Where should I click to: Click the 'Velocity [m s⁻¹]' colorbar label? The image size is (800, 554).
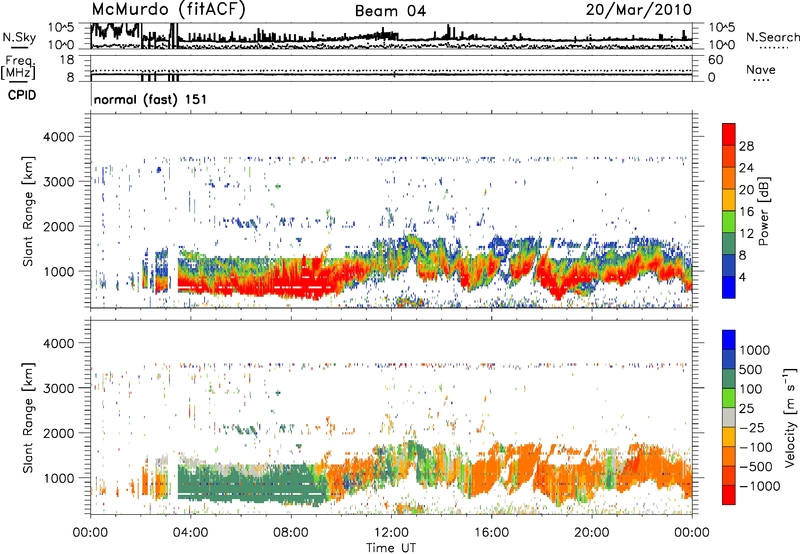[x=790, y=417]
